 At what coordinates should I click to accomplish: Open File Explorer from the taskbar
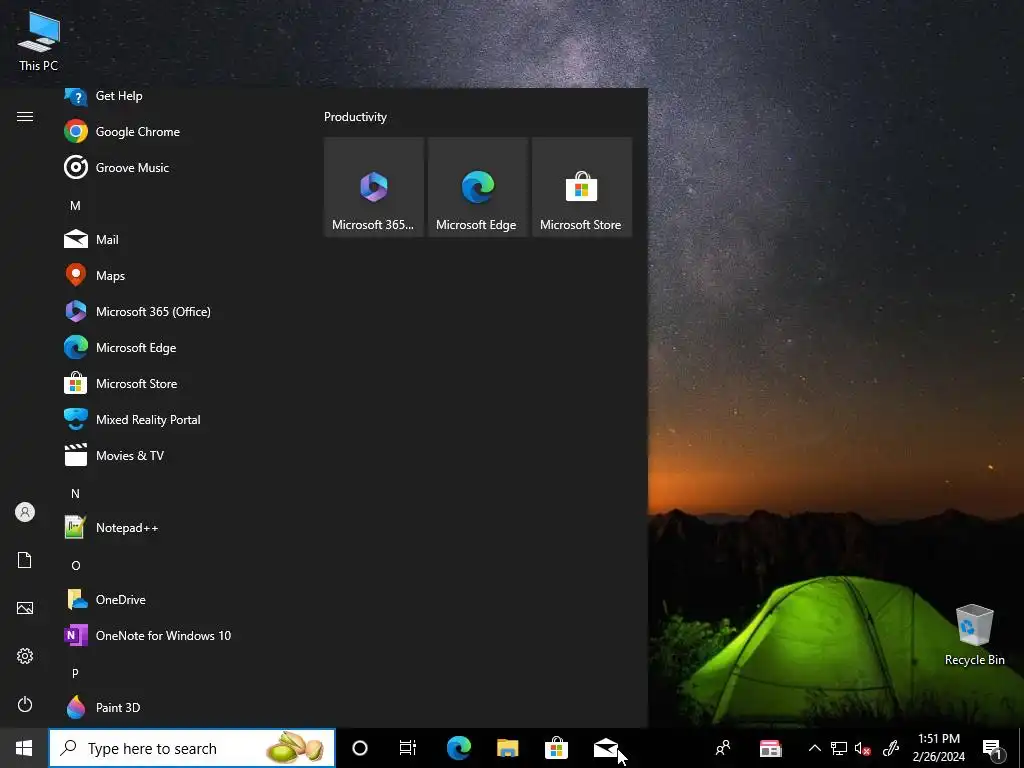click(507, 748)
